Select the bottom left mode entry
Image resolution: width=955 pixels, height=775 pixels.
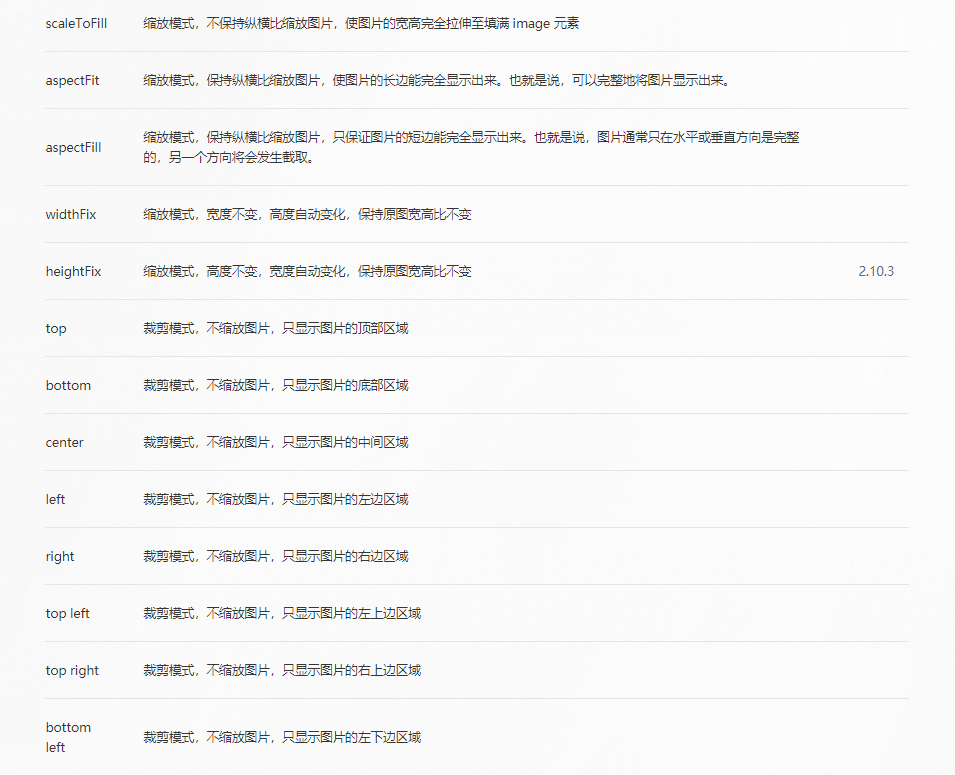pyautogui.click(x=67, y=737)
